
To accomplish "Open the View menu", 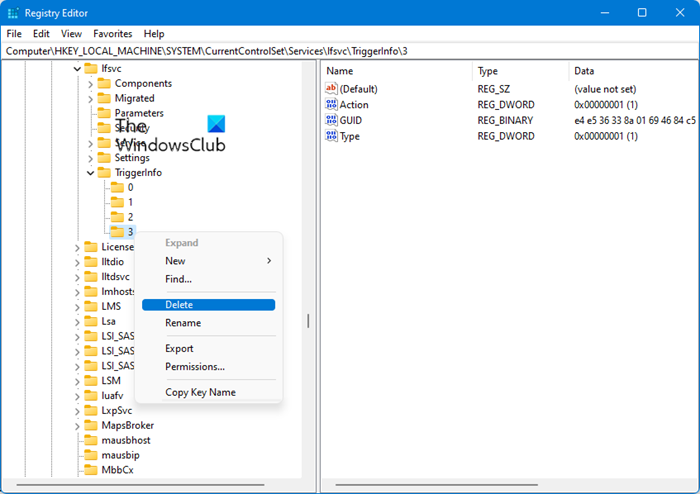I will tap(71, 34).
